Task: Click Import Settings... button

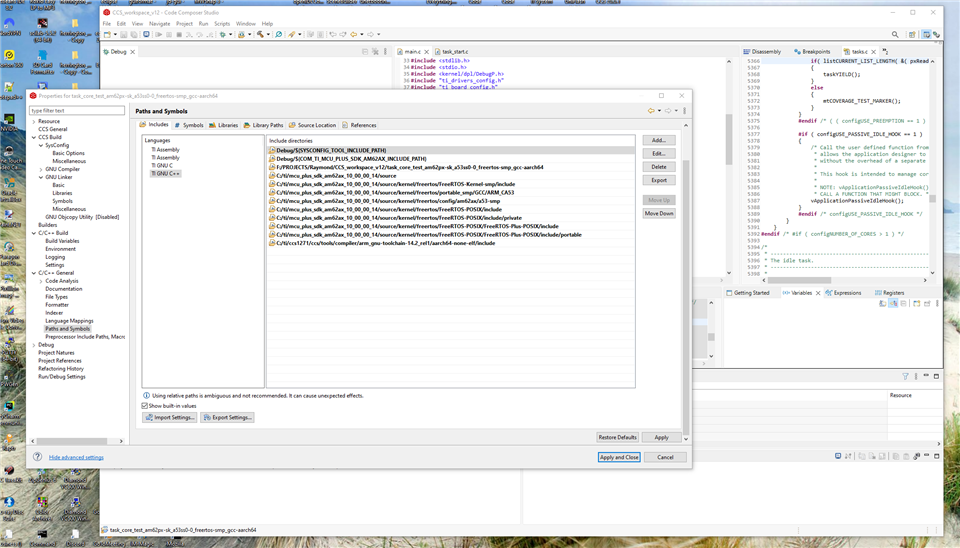Action: tap(170, 417)
